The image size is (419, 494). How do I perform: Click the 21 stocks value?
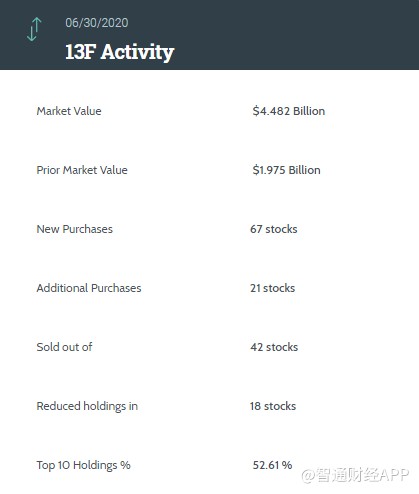(x=273, y=288)
